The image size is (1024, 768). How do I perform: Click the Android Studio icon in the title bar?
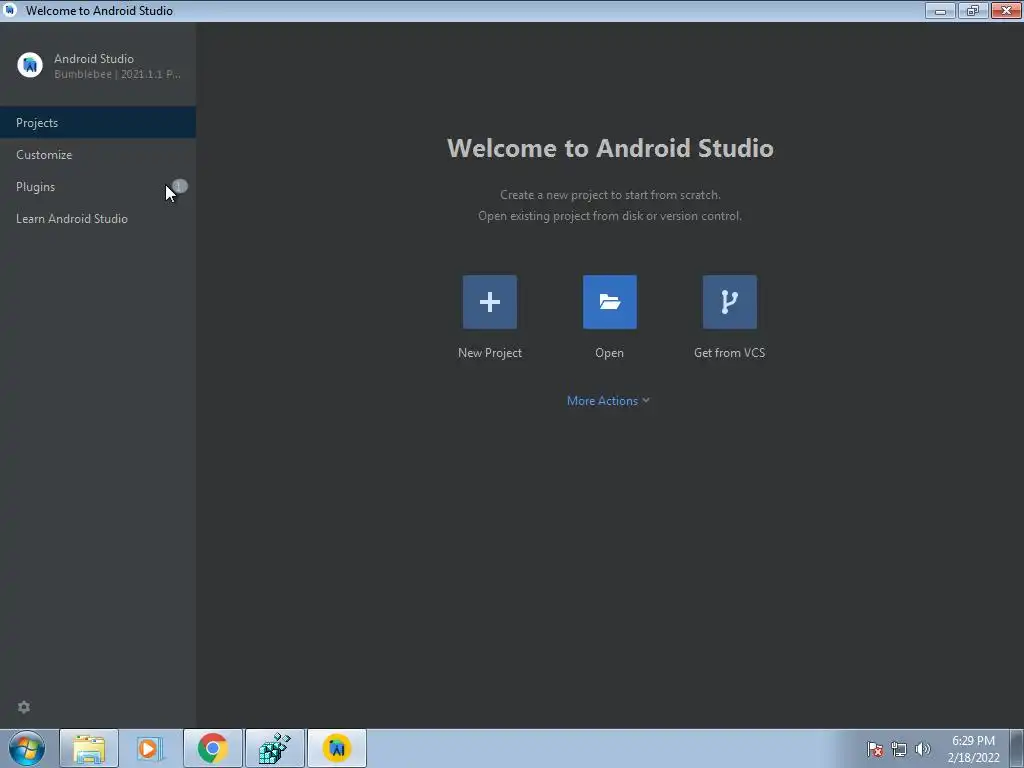[10, 10]
